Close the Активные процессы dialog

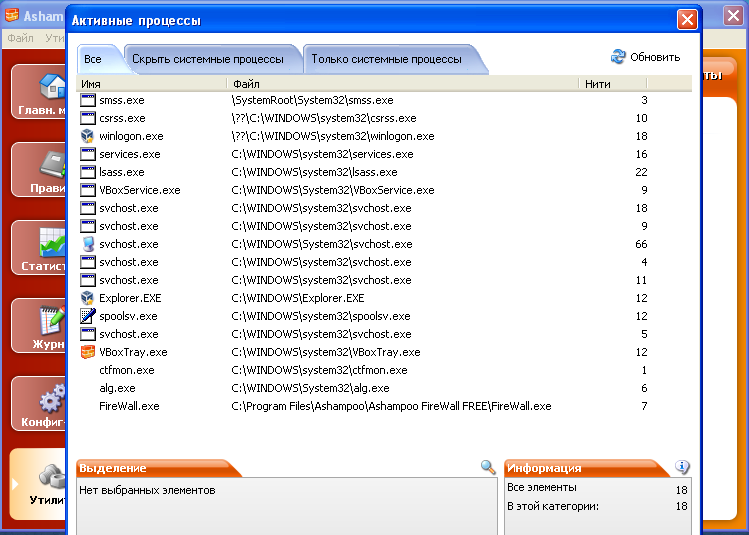(x=687, y=19)
